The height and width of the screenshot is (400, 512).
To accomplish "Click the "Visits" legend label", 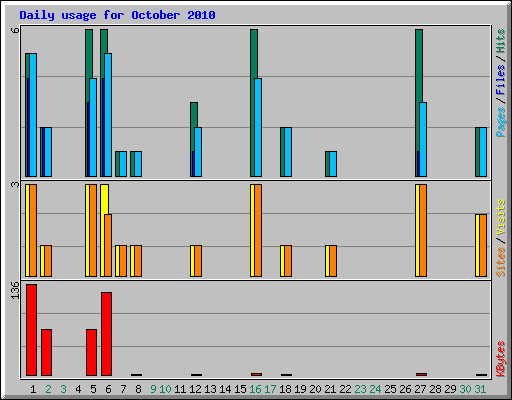I will click(x=501, y=217).
